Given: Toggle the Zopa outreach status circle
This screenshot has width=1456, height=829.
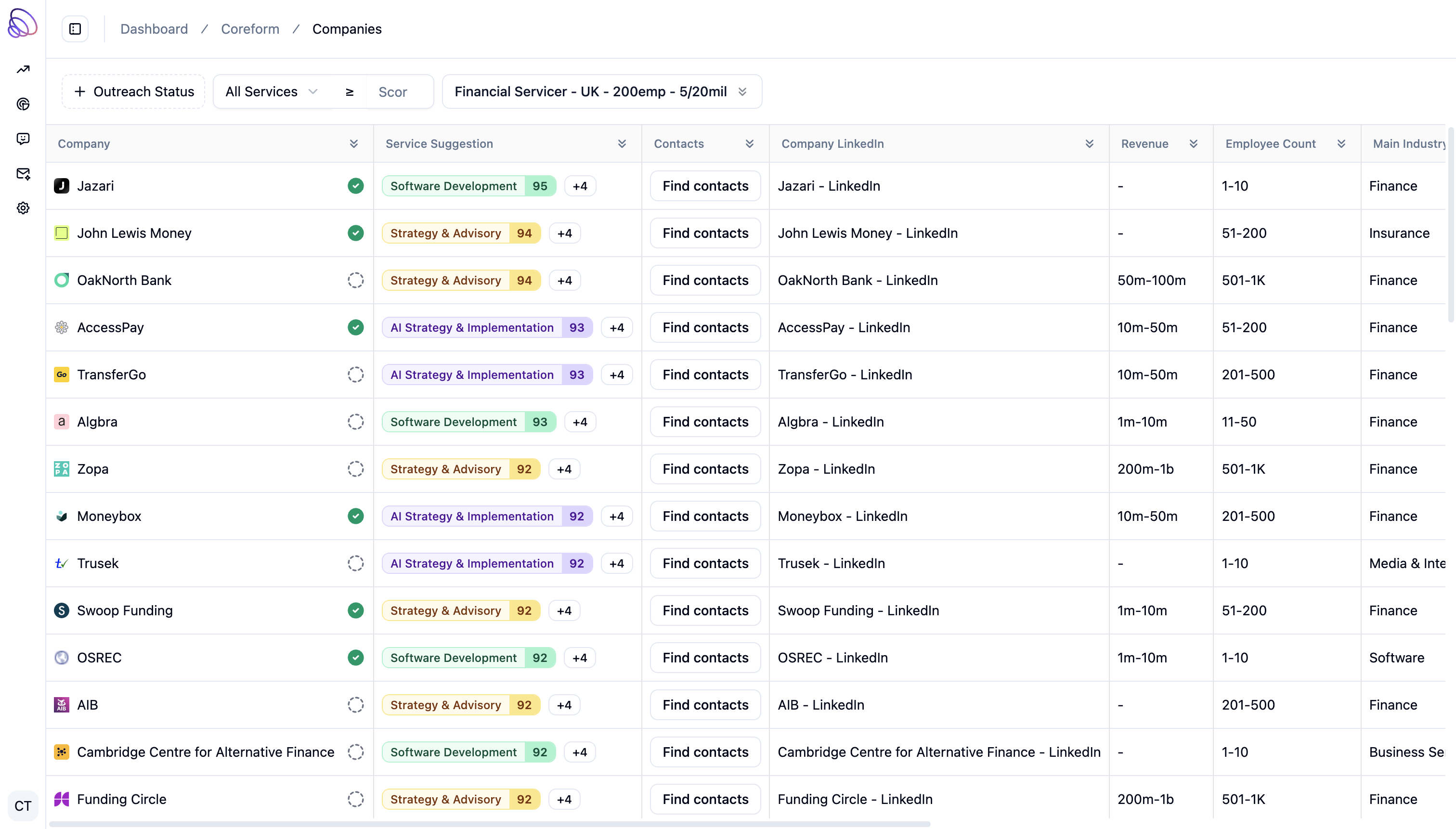Looking at the screenshot, I should point(355,469).
